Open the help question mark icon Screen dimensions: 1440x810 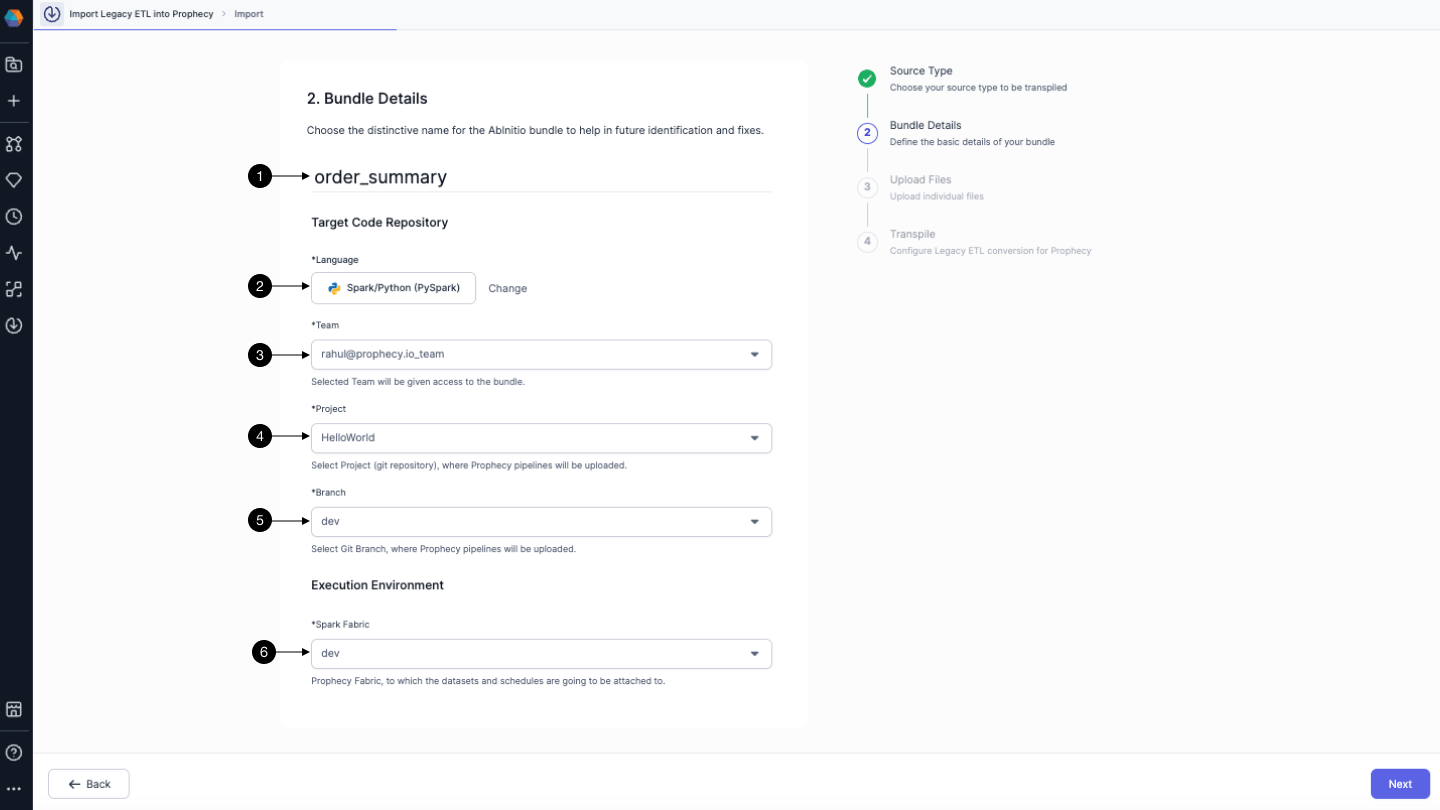[x=14, y=753]
